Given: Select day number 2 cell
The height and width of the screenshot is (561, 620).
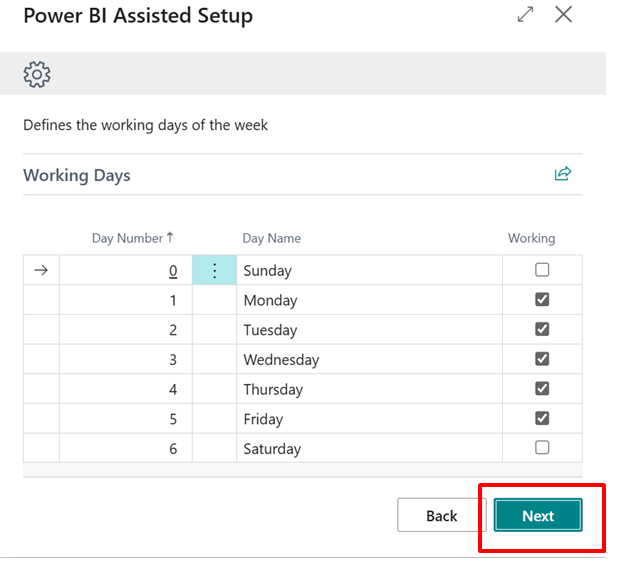Looking at the screenshot, I should pyautogui.click(x=126, y=330).
